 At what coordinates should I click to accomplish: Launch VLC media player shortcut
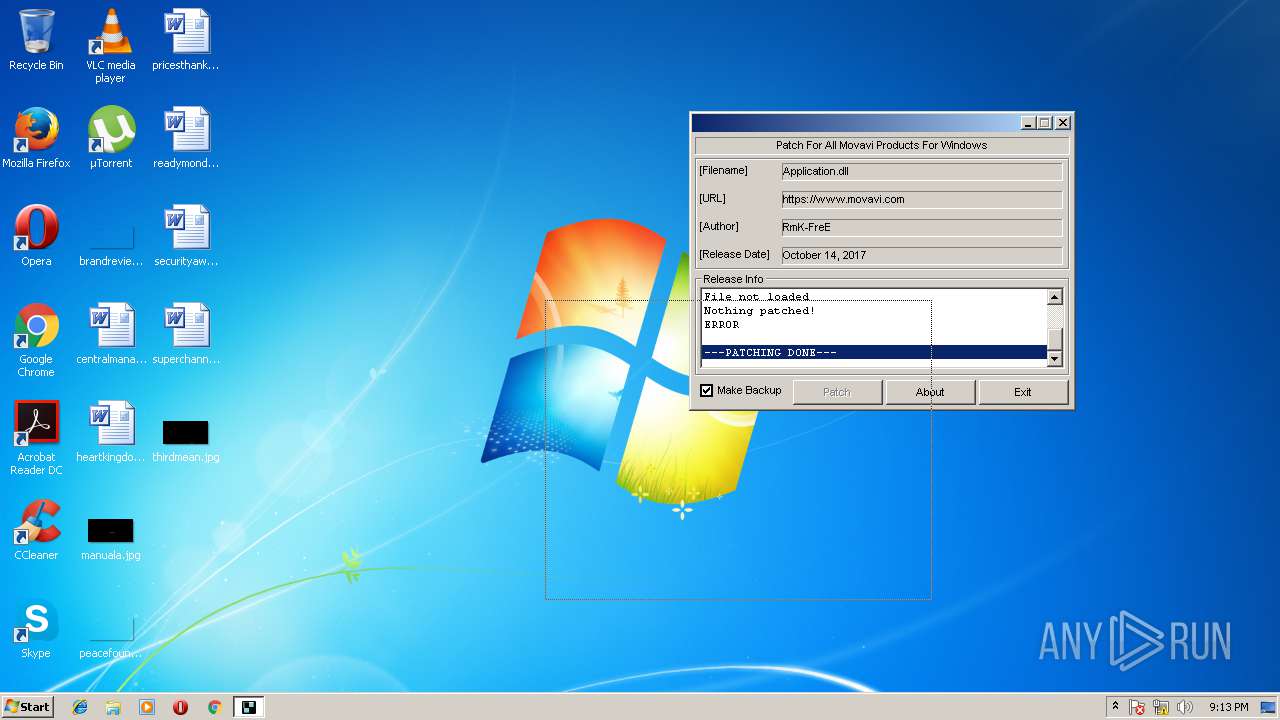(x=110, y=46)
